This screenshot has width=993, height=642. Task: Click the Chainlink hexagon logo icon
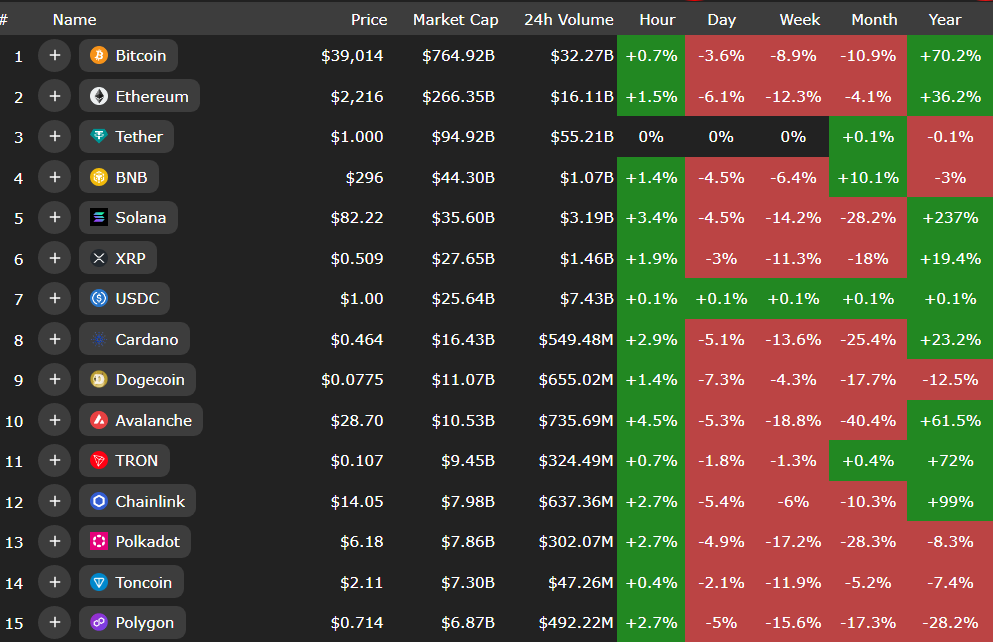click(98, 501)
